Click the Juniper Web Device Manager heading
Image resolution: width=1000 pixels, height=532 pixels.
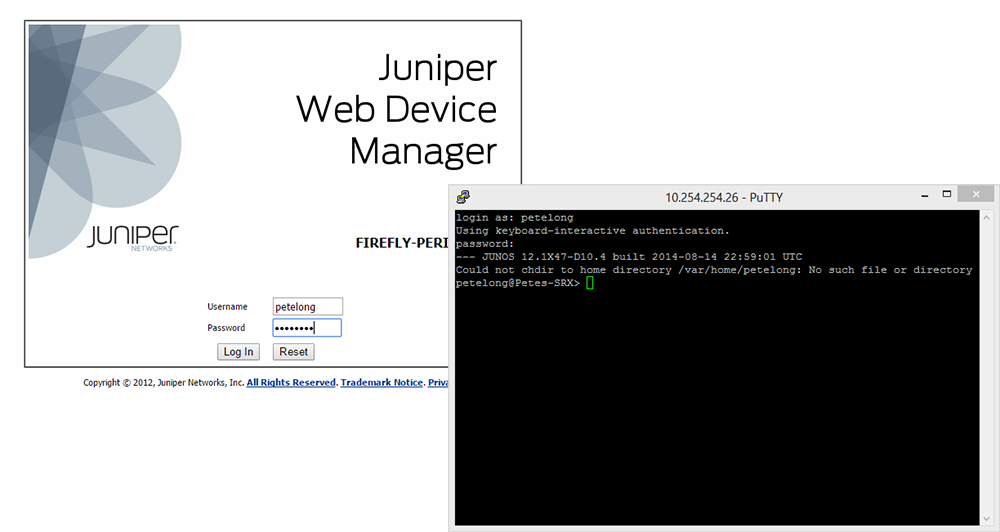click(x=397, y=110)
